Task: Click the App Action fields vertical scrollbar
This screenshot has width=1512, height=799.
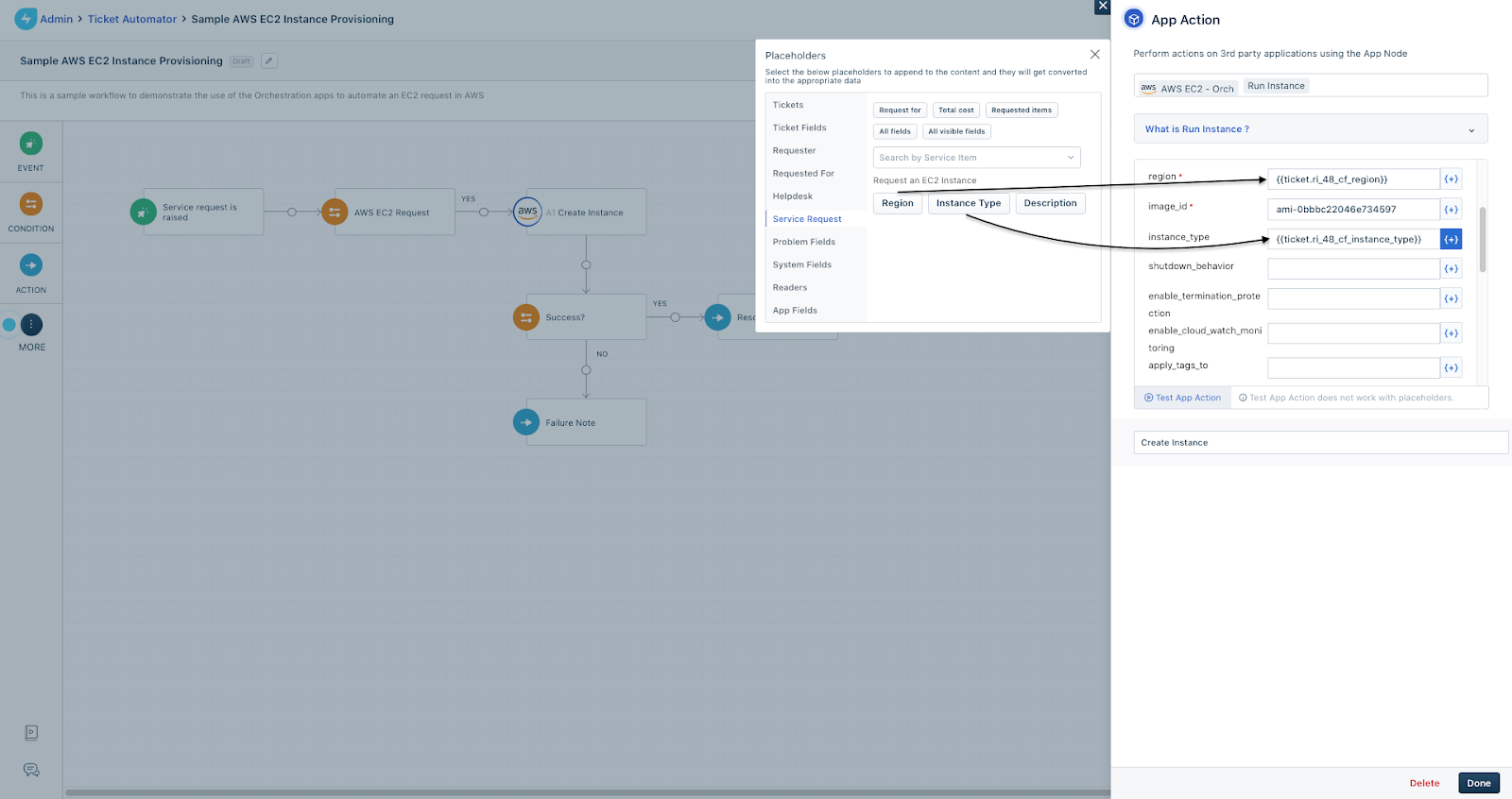Action: 1483,239
